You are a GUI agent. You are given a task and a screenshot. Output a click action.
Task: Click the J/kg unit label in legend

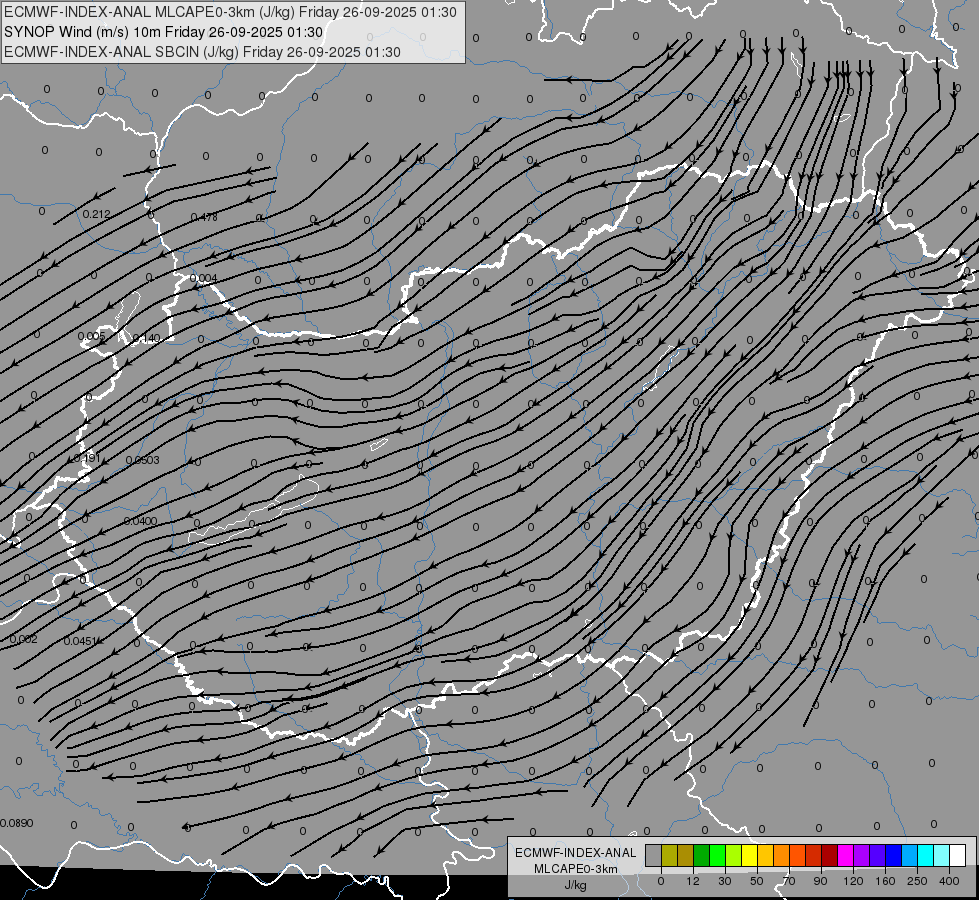click(x=575, y=885)
